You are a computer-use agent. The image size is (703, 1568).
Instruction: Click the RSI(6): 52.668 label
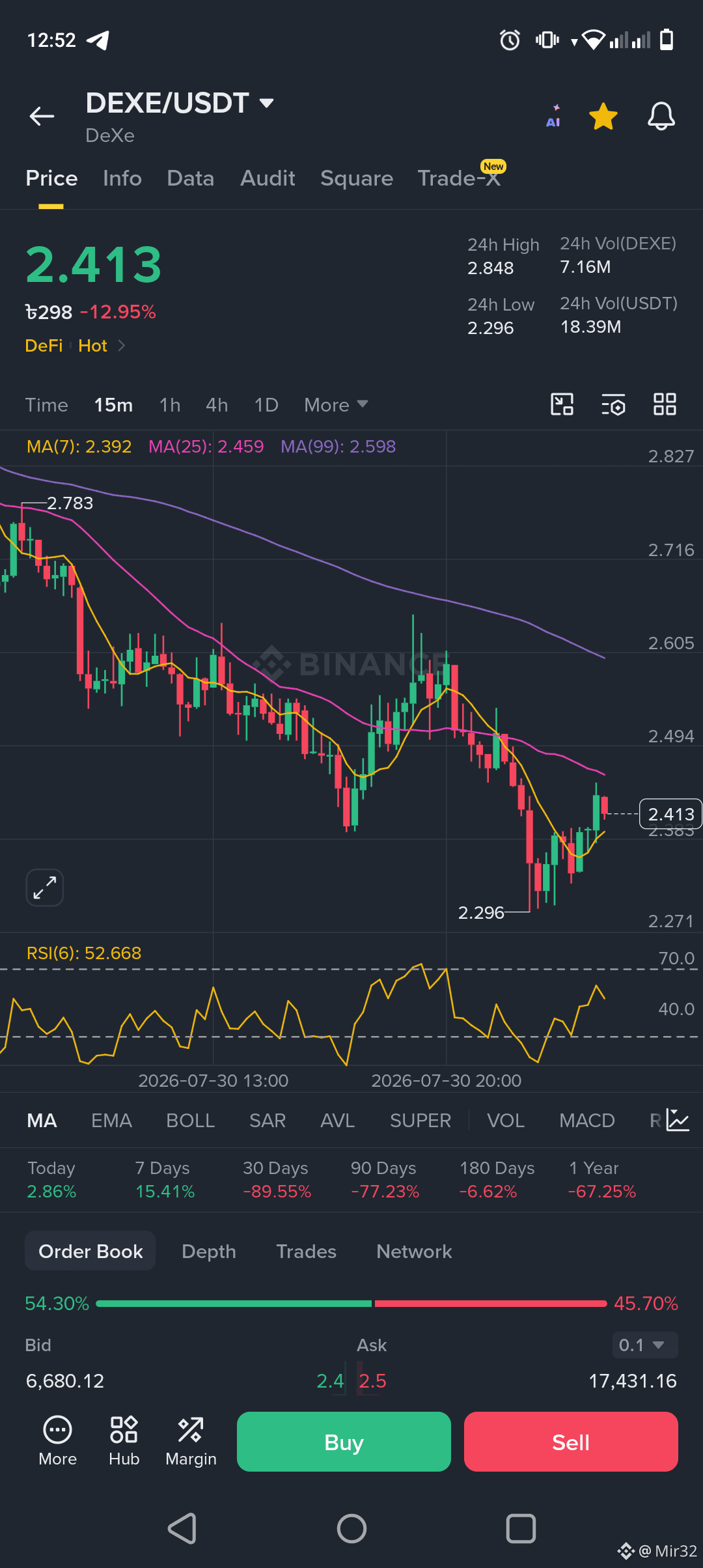83,953
